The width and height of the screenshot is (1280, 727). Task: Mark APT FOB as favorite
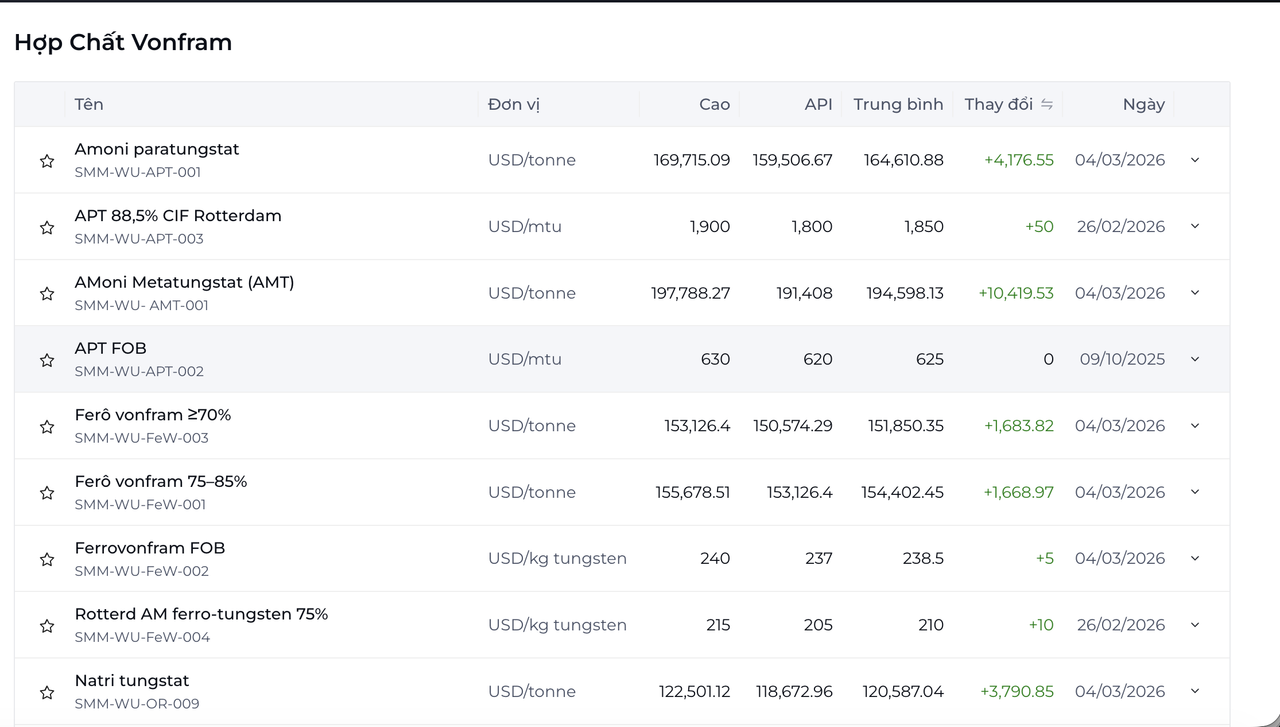47,360
